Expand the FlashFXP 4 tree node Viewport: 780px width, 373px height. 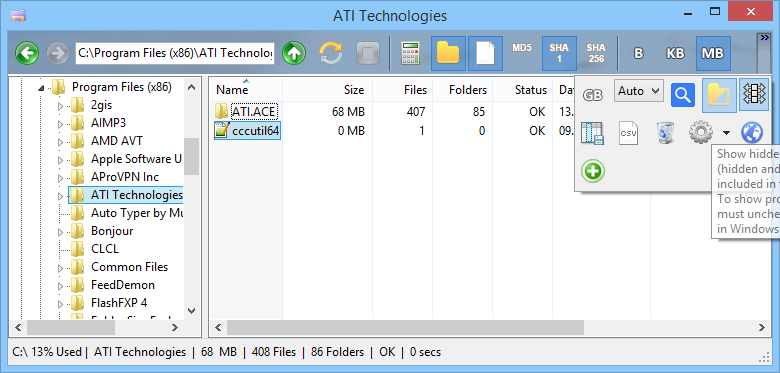(61, 303)
